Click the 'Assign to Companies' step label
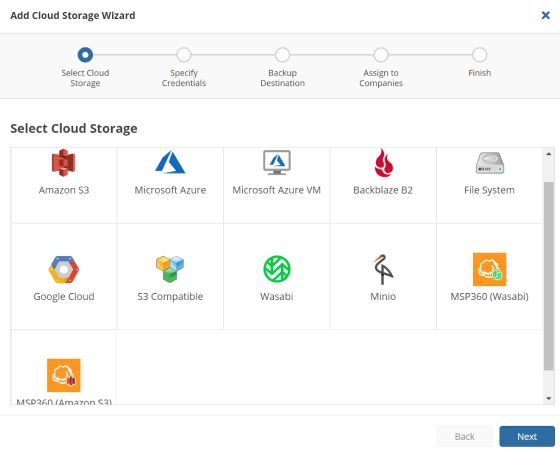This screenshot has height=450, width=560. [381, 78]
